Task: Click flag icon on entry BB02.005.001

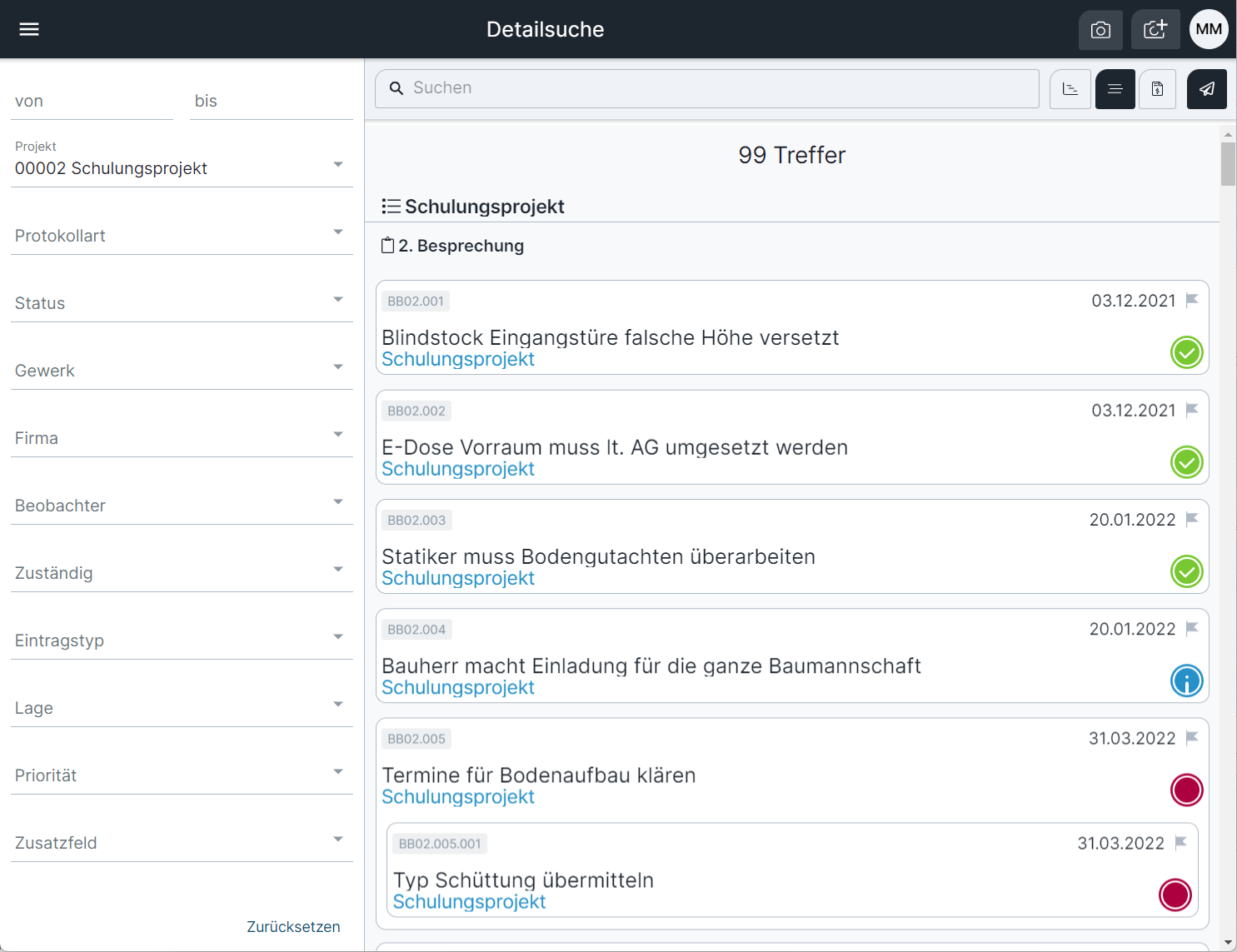Action: coord(1180,843)
